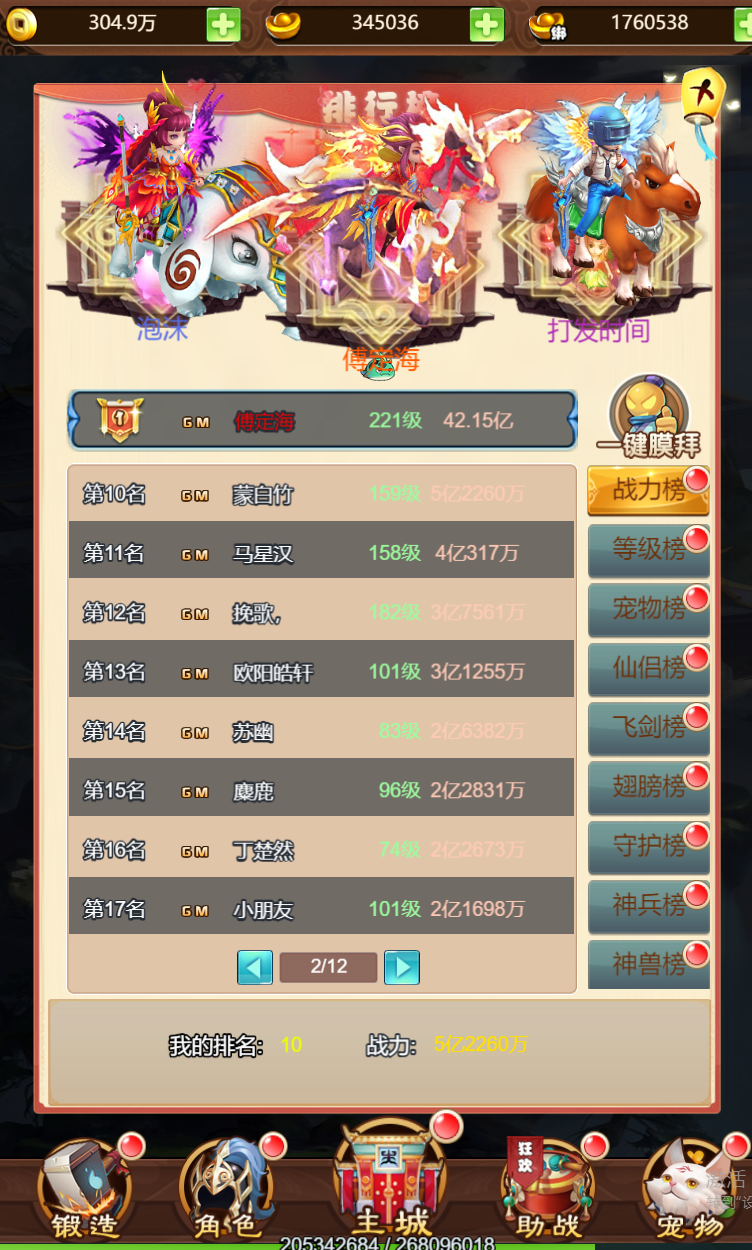Add gold coins with the plus icon
This screenshot has width=752, height=1250.
[223, 24]
